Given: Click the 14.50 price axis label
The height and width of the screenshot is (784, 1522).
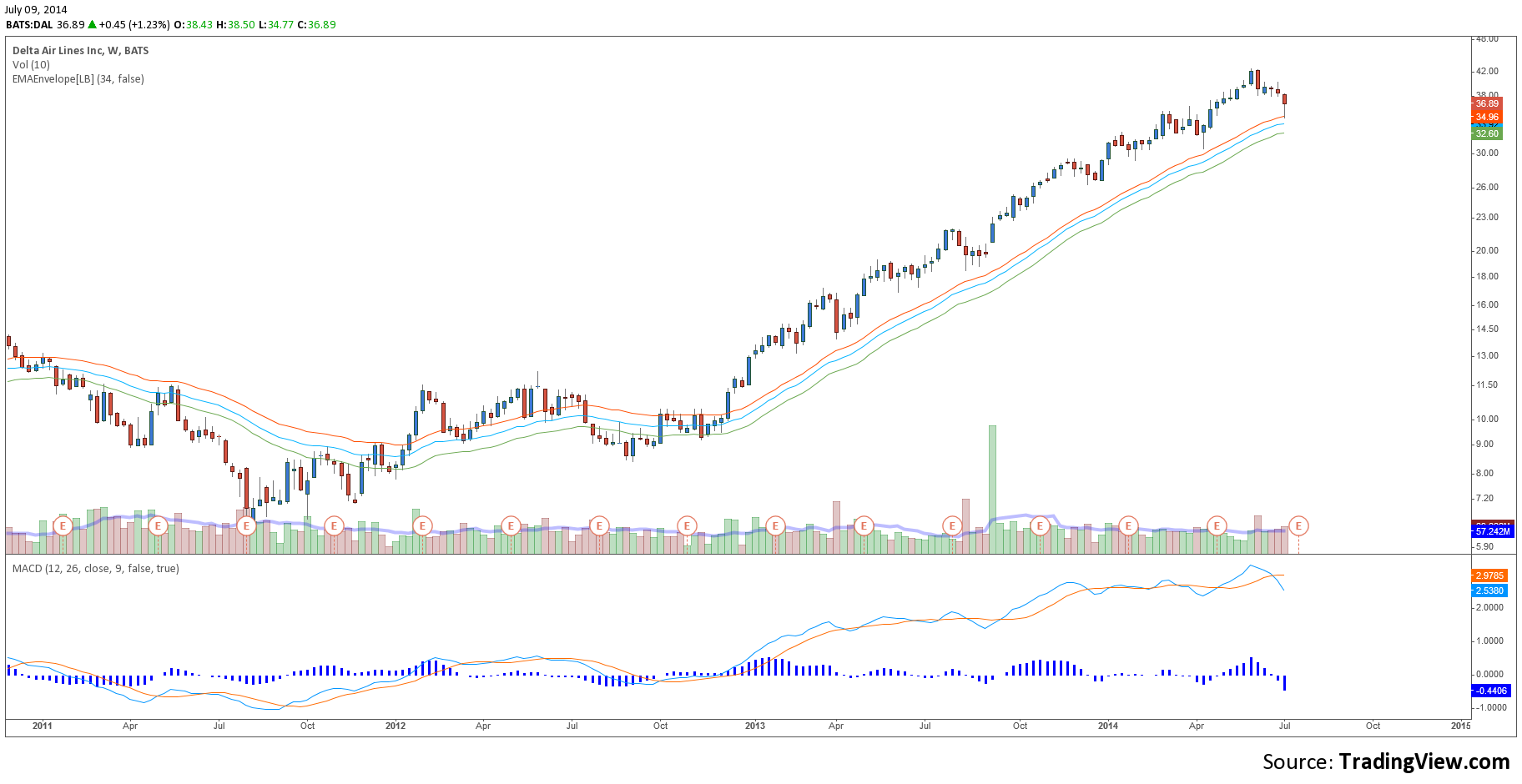Looking at the screenshot, I should point(1487,329).
